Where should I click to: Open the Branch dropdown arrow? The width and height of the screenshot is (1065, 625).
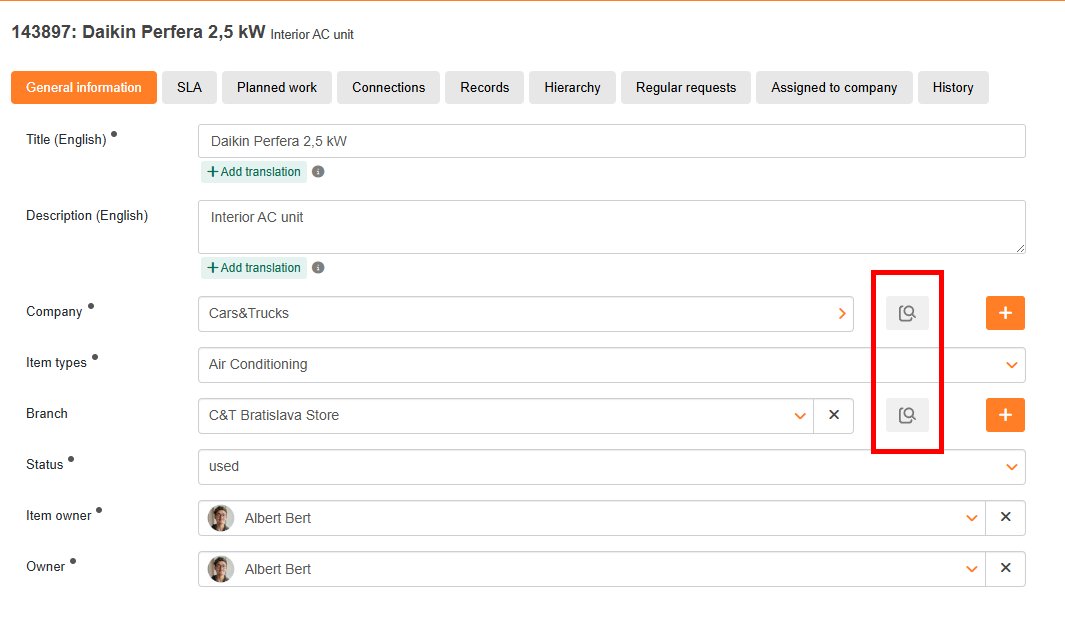point(800,416)
